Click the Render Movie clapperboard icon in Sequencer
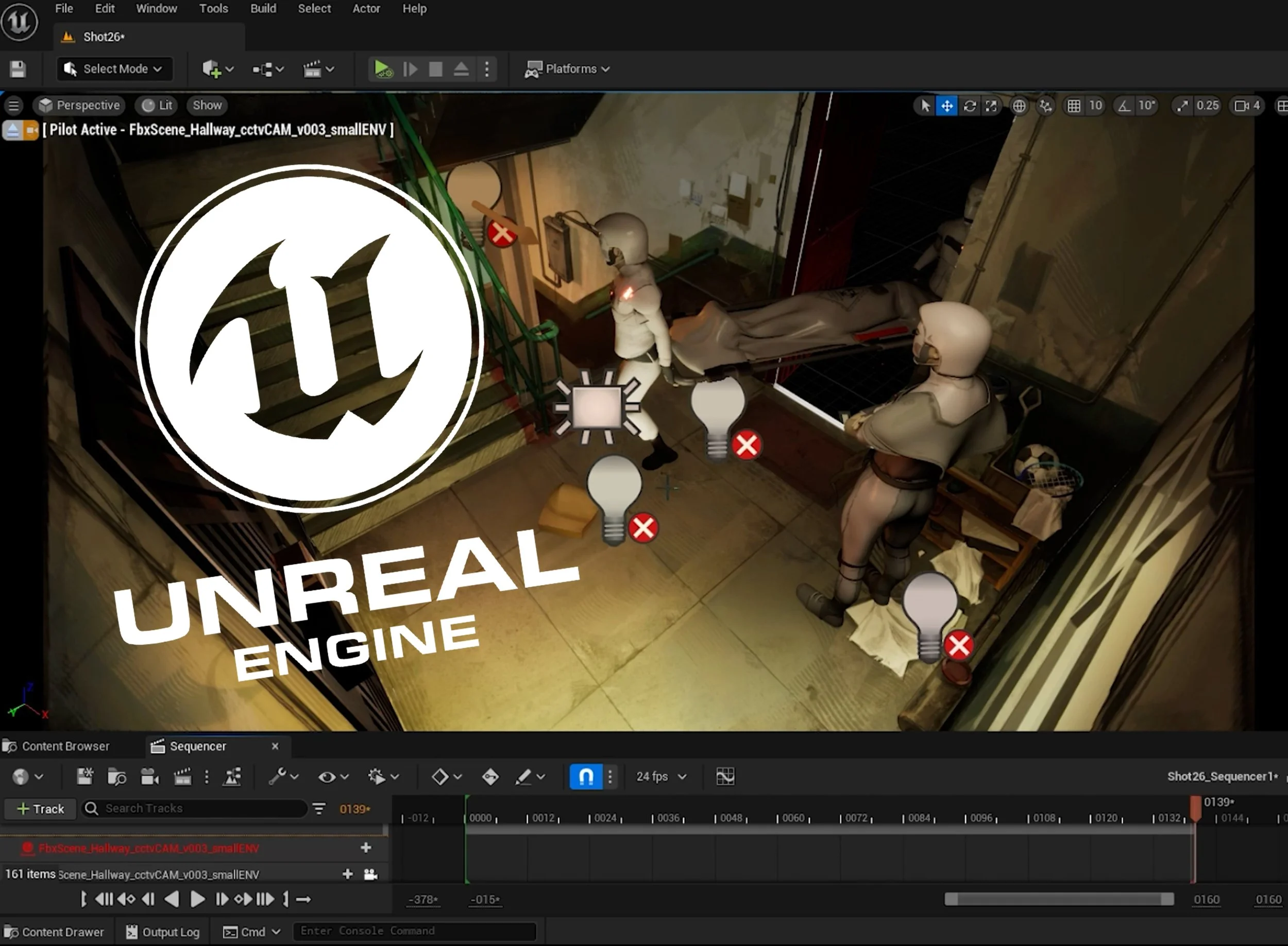This screenshot has height=946, width=1288. pos(182,777)
